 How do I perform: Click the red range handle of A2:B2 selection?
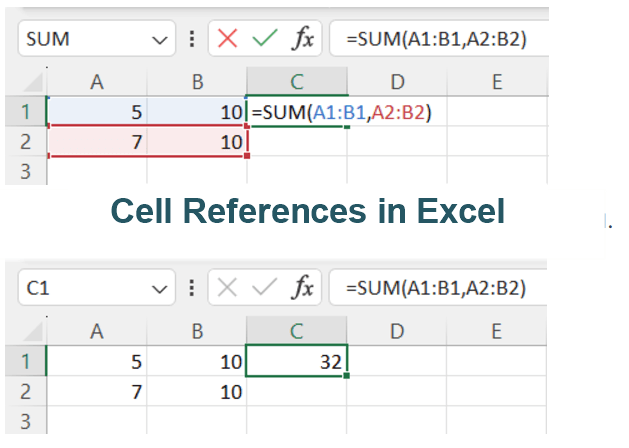(247, 156)
